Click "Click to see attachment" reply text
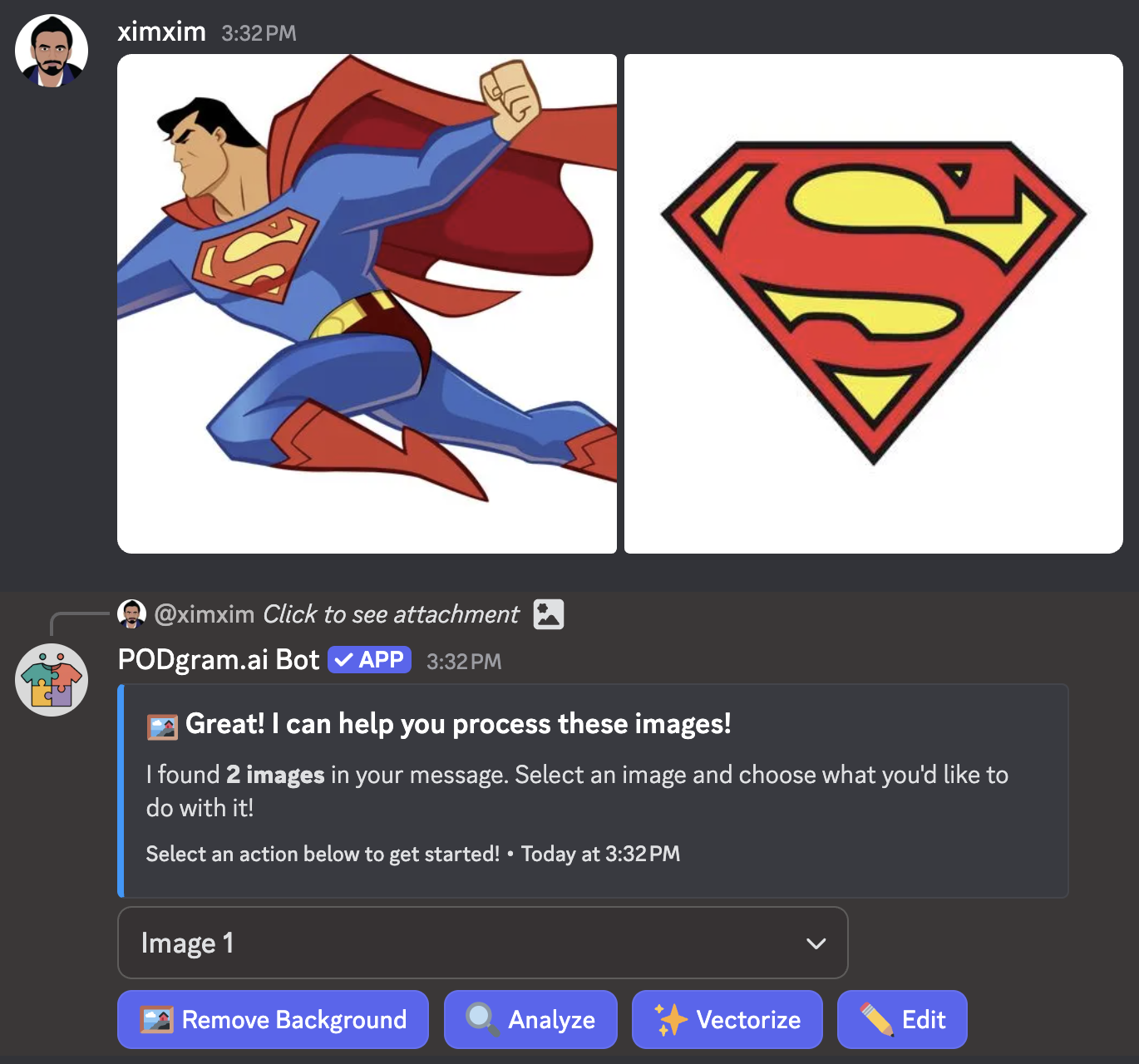 pyautogui.click(x=391, y=614)
